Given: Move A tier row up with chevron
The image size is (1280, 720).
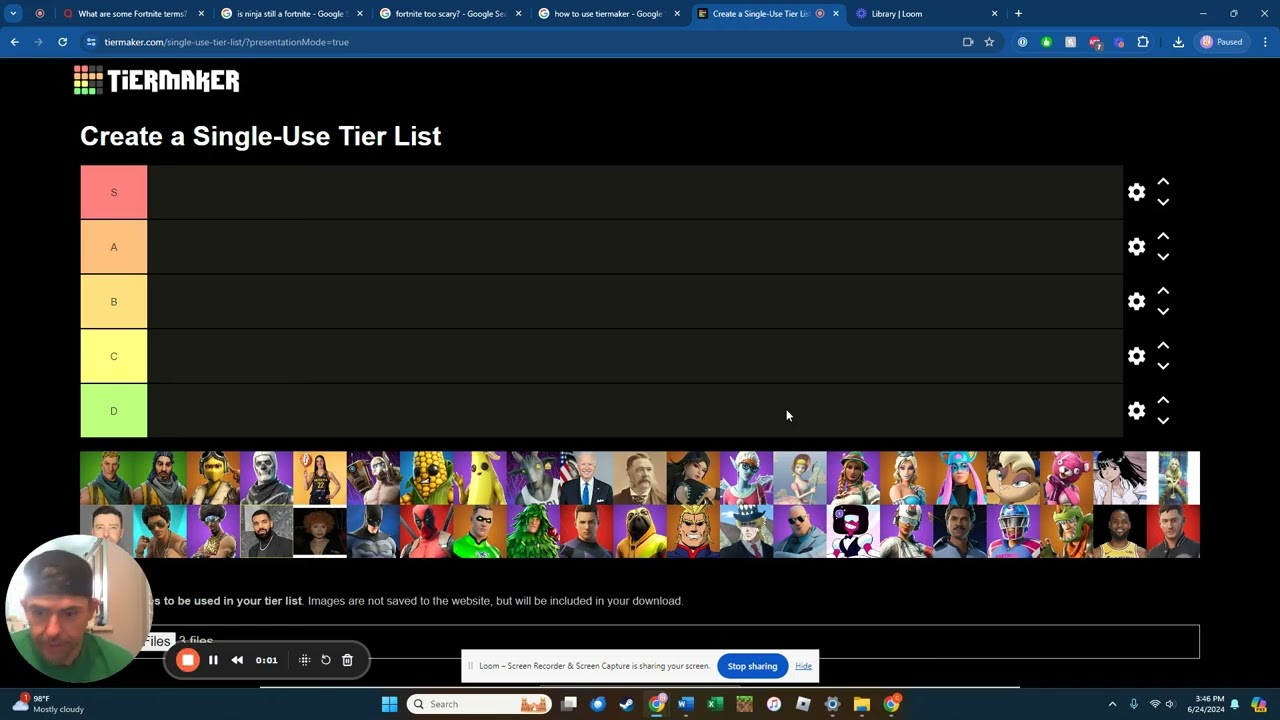Looking at the screenshot, I should pyautogui.click(x=1163, y=236).
